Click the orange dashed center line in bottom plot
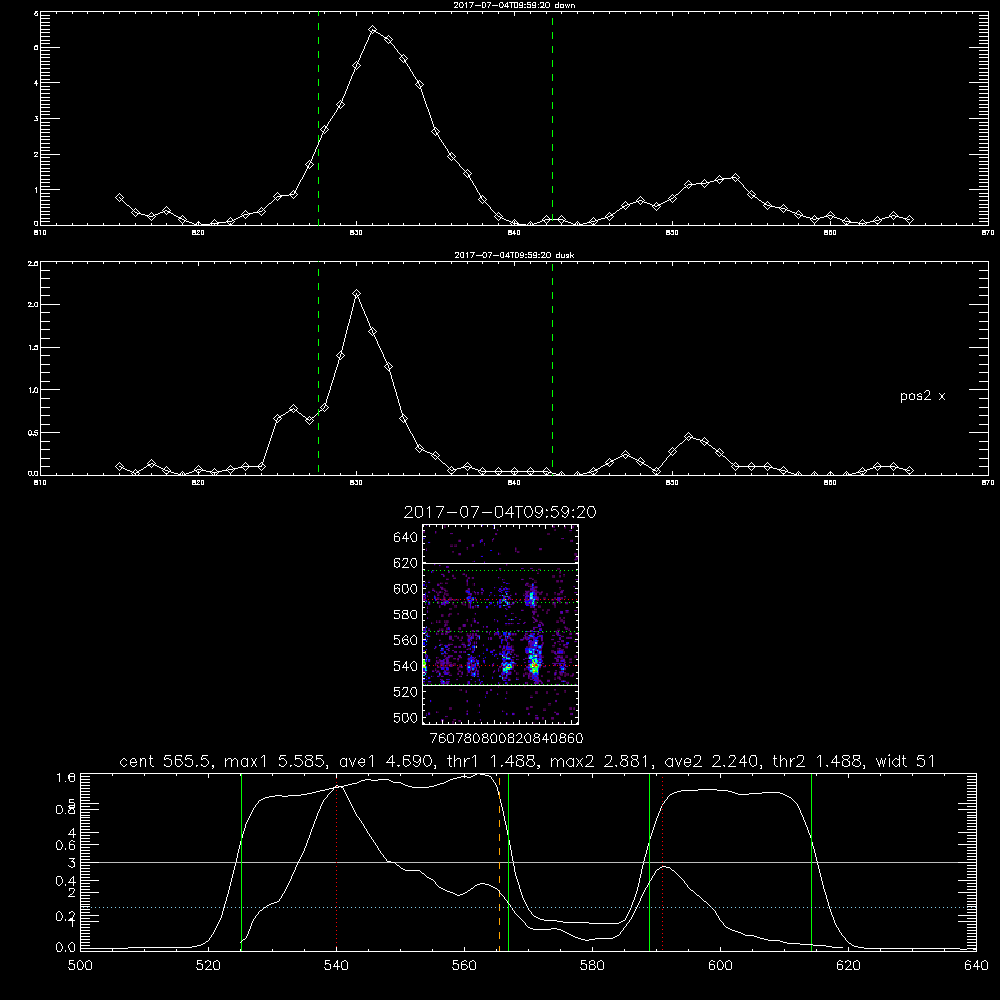1000x1000 pixels. [x=499, y=862]
